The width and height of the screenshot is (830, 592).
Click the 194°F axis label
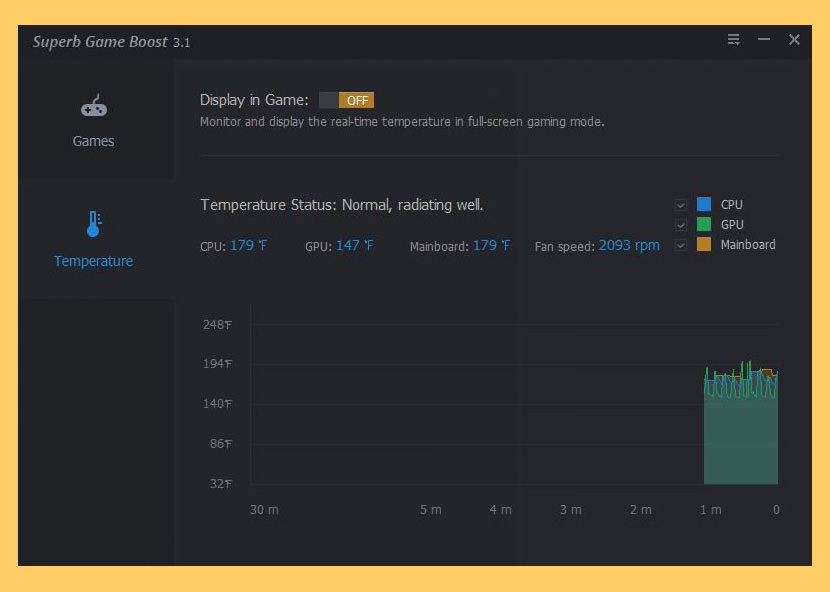(x=218, y=364)
